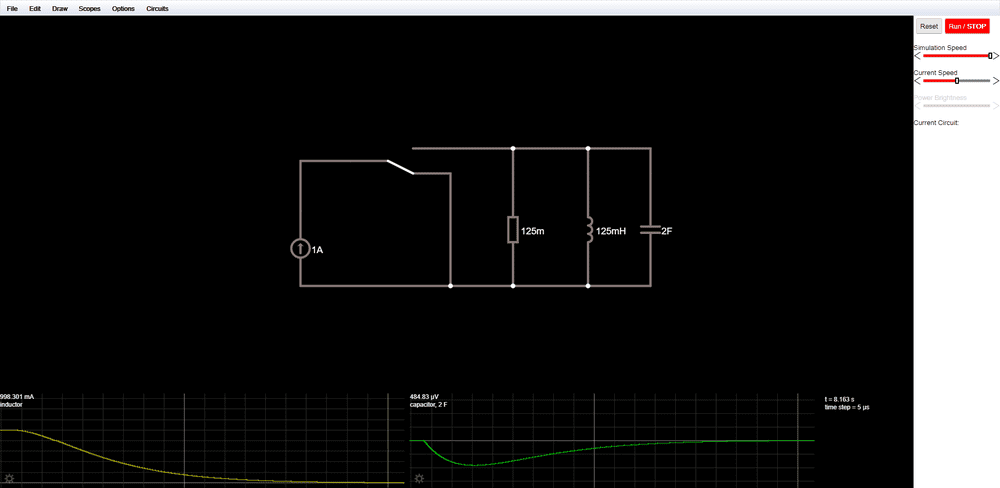Toggle the circuit switch
This screenshot has height=488, width=1000.
pyautogui.click(x=400, y=166)
